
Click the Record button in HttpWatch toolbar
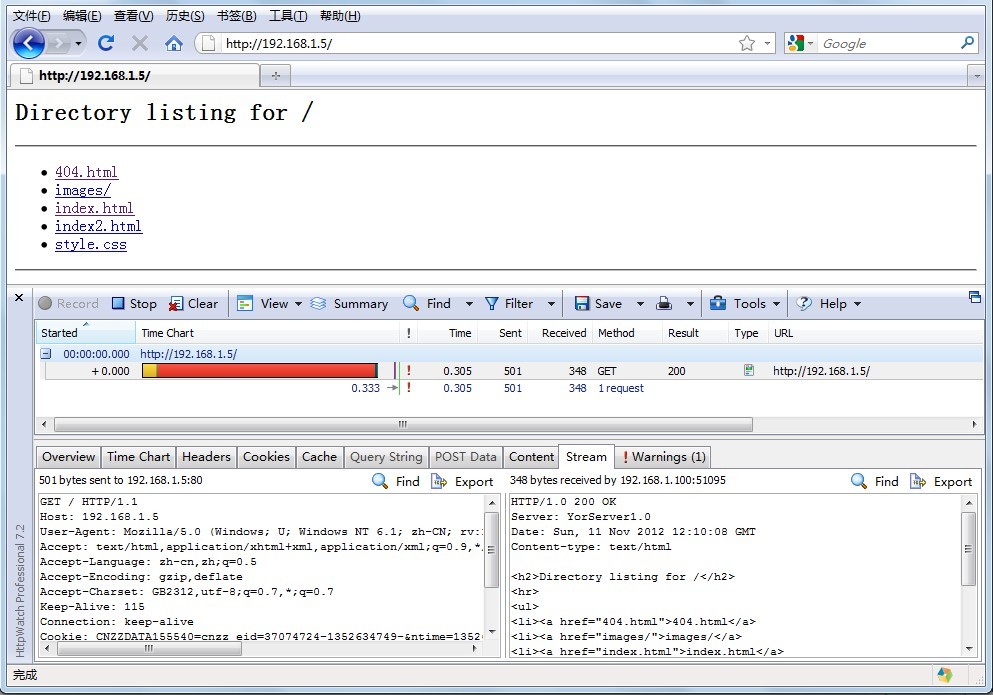pyautogui.click(x=68, y=304)
